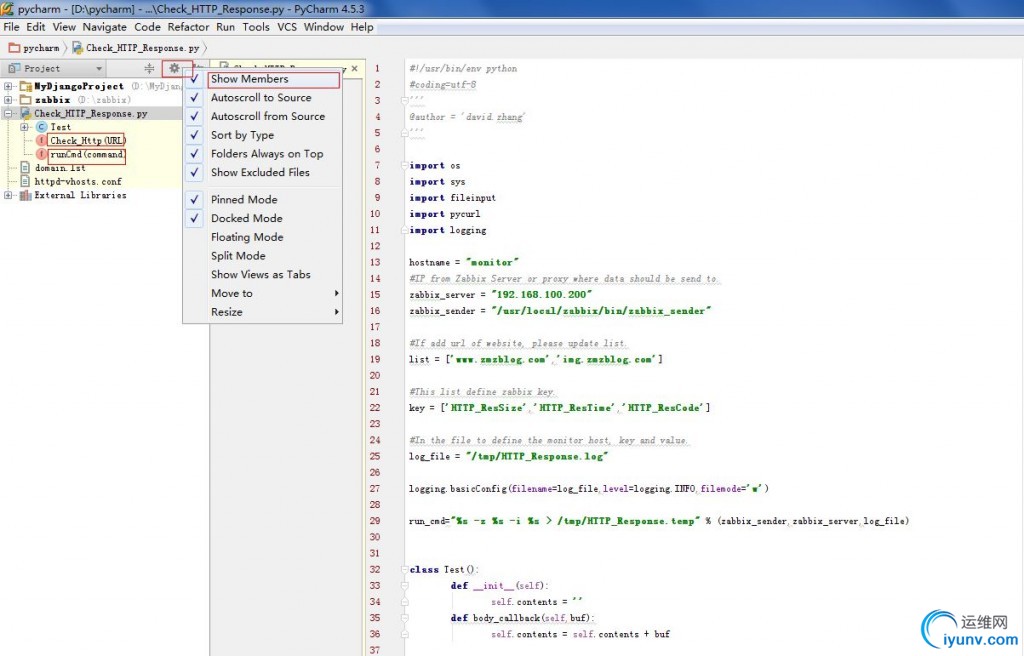The image size is (1024, 656).
Task: Click the pycharm folder icon in breadcrumb
Action: [14, 48]
